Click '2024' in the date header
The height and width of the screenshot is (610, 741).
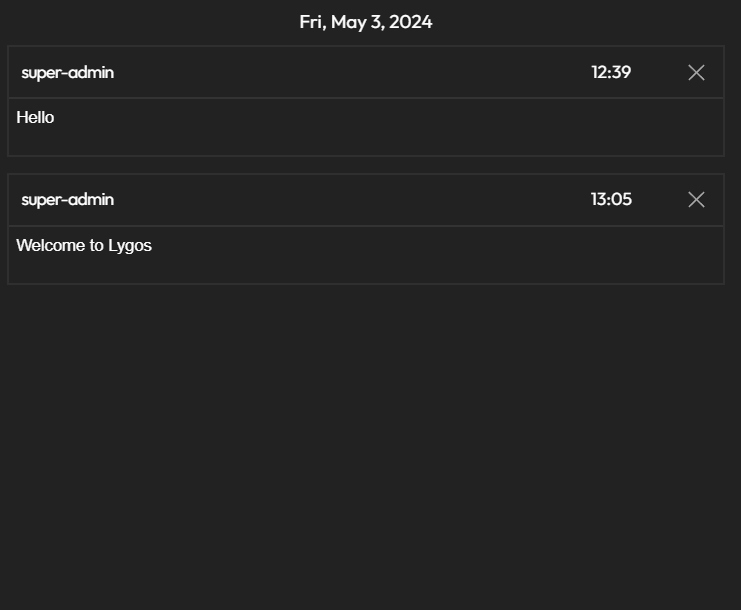[411, 22]
